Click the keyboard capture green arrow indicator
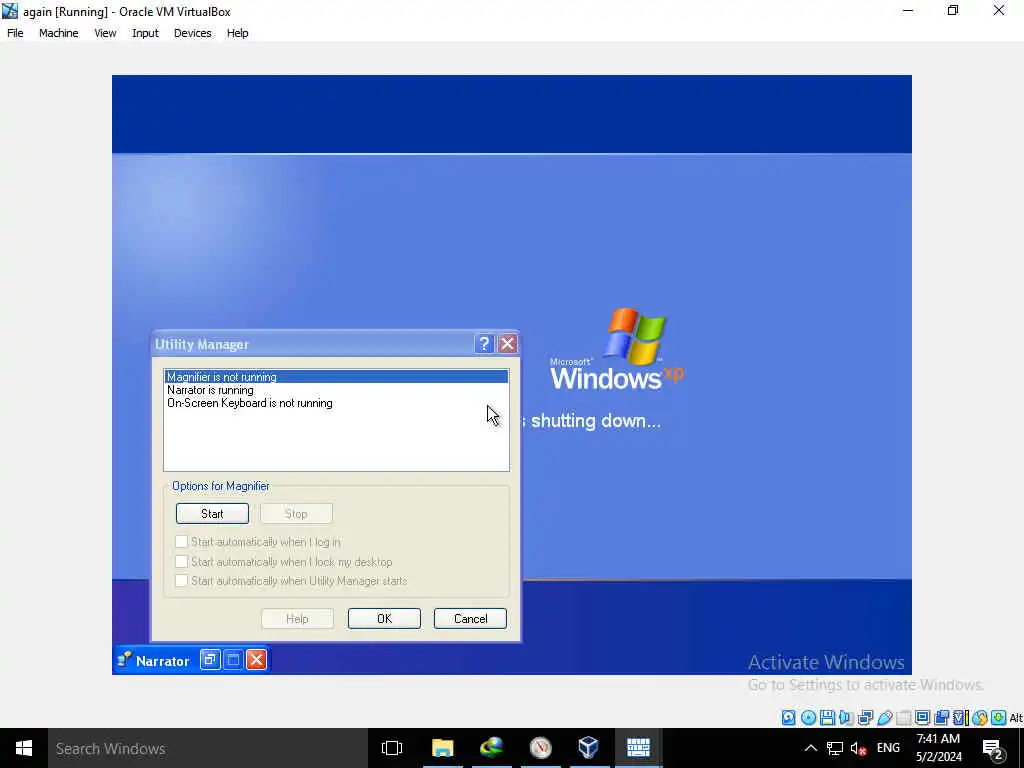Viewport: 1024px width, 768px height. pyautogui.click(x=998, y=718)
